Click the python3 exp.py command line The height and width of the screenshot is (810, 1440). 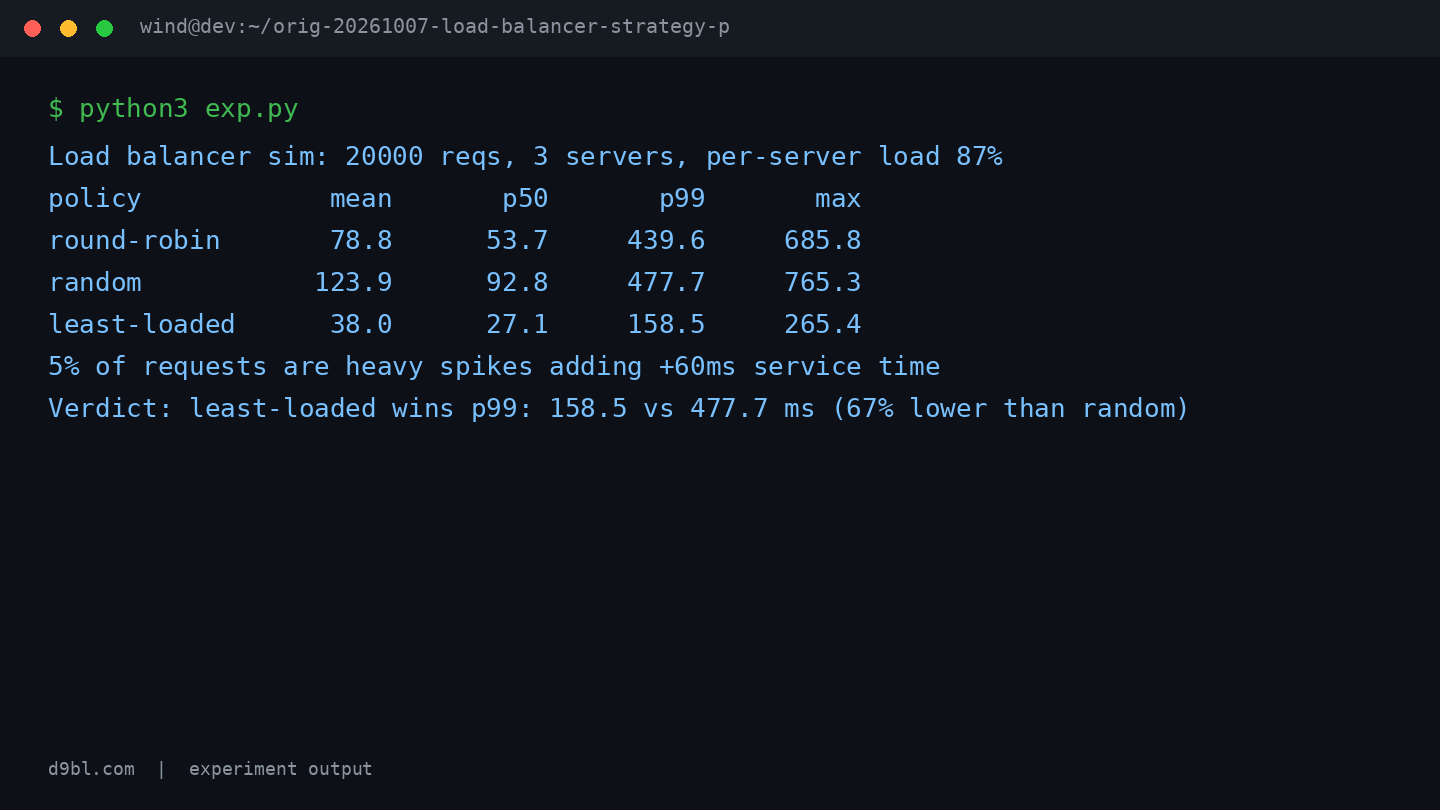click(173, 109)
